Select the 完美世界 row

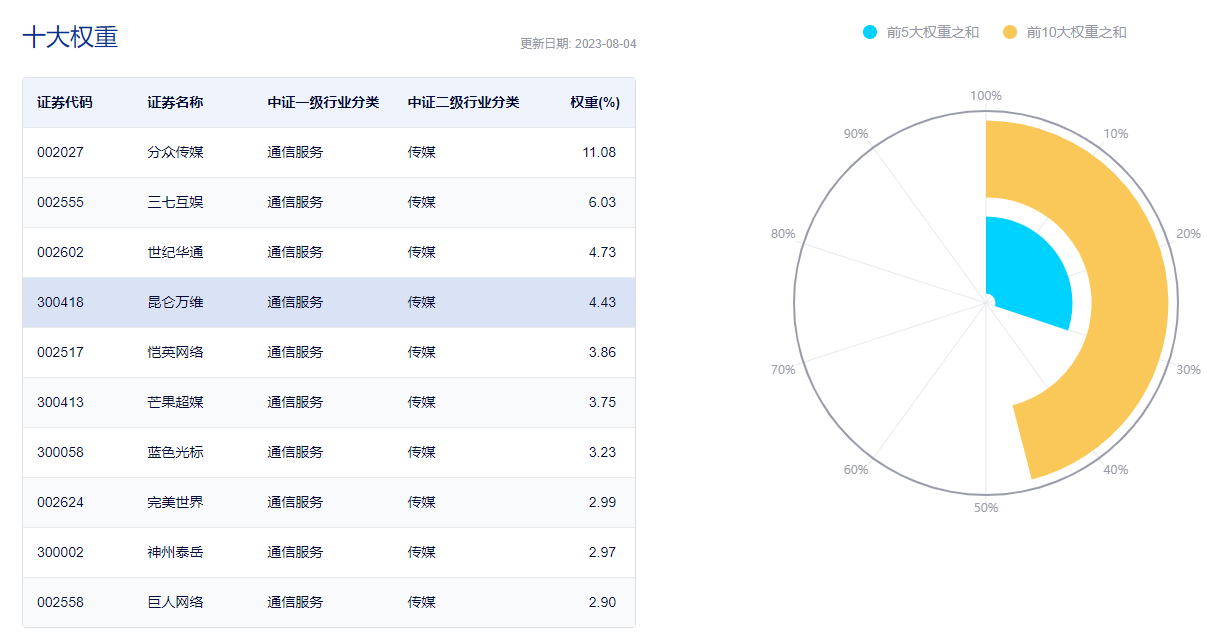click(328, 502)
